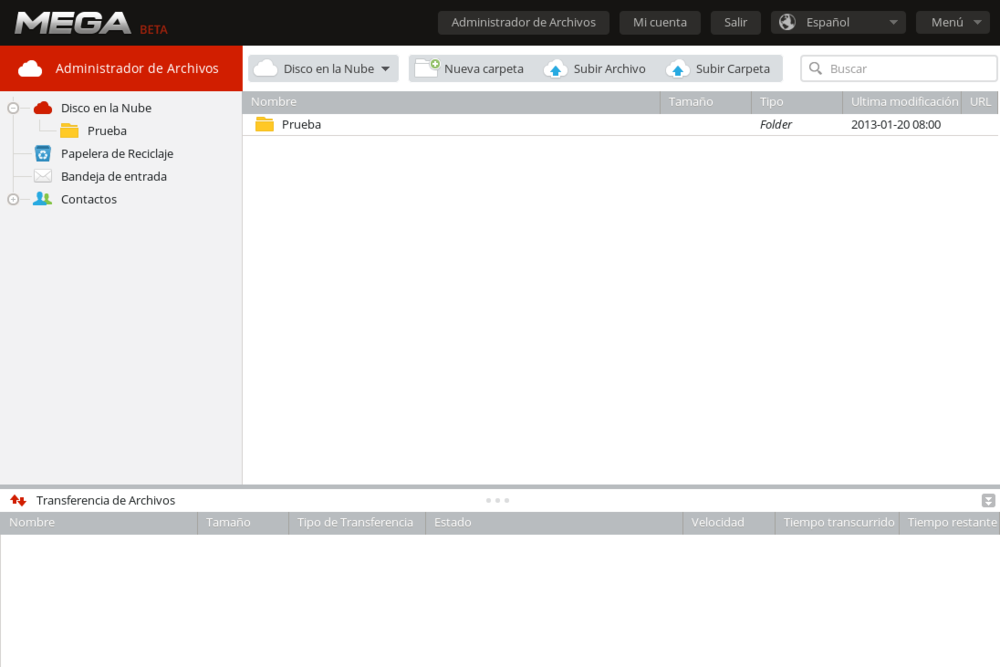Viewport: 1000px width, 667px height.
Task: Go to Mi cuenta
Action: pyautogui.click(x=659, y=22)
